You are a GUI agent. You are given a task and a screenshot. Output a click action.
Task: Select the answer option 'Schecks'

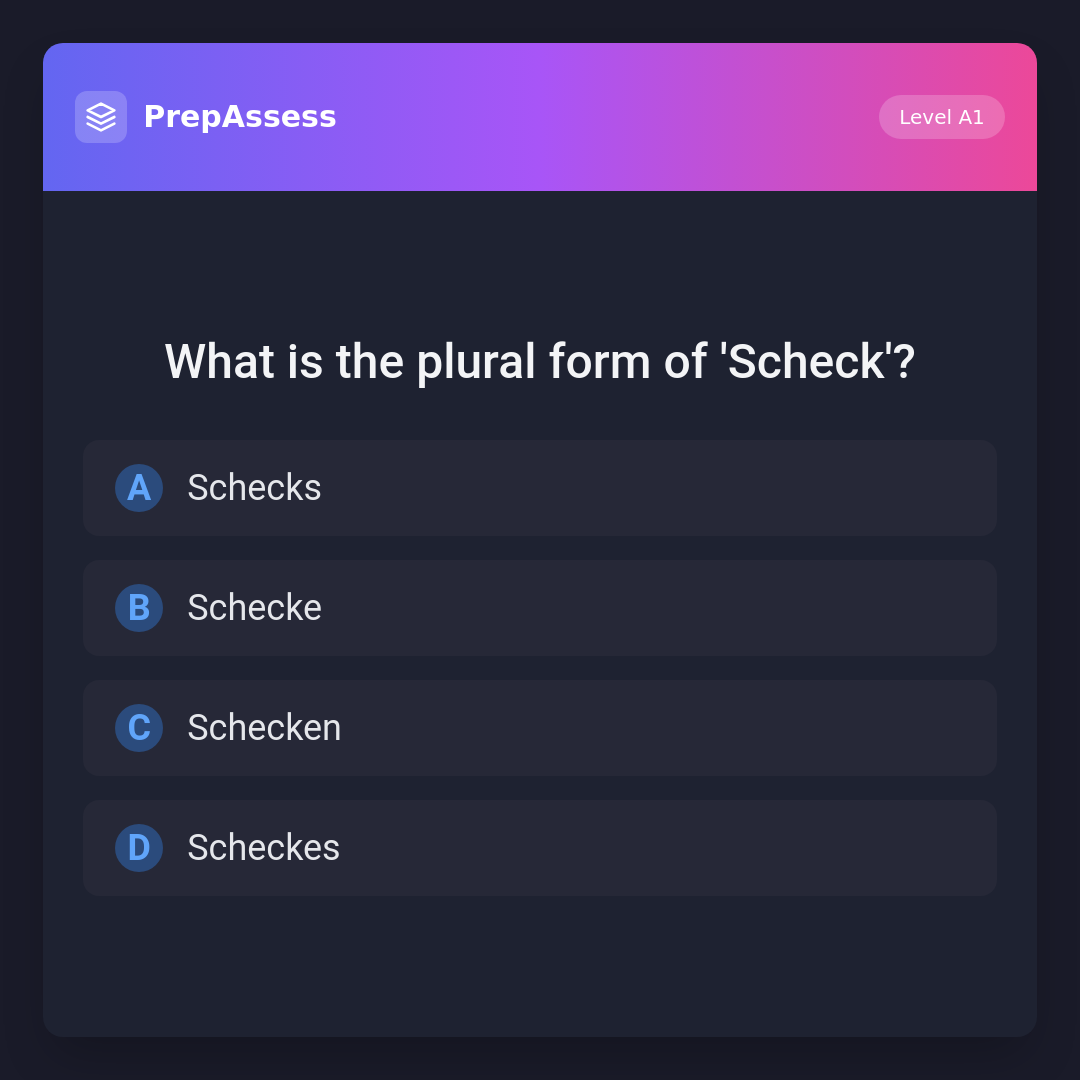point(540,488)
